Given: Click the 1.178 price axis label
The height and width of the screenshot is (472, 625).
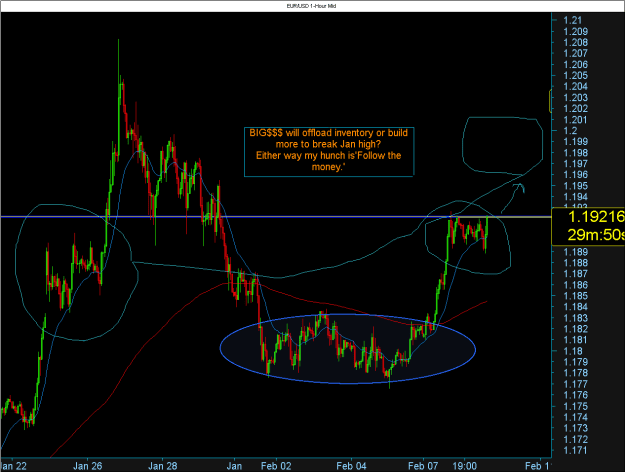Looking at the screenshot, I should point(575,373).
